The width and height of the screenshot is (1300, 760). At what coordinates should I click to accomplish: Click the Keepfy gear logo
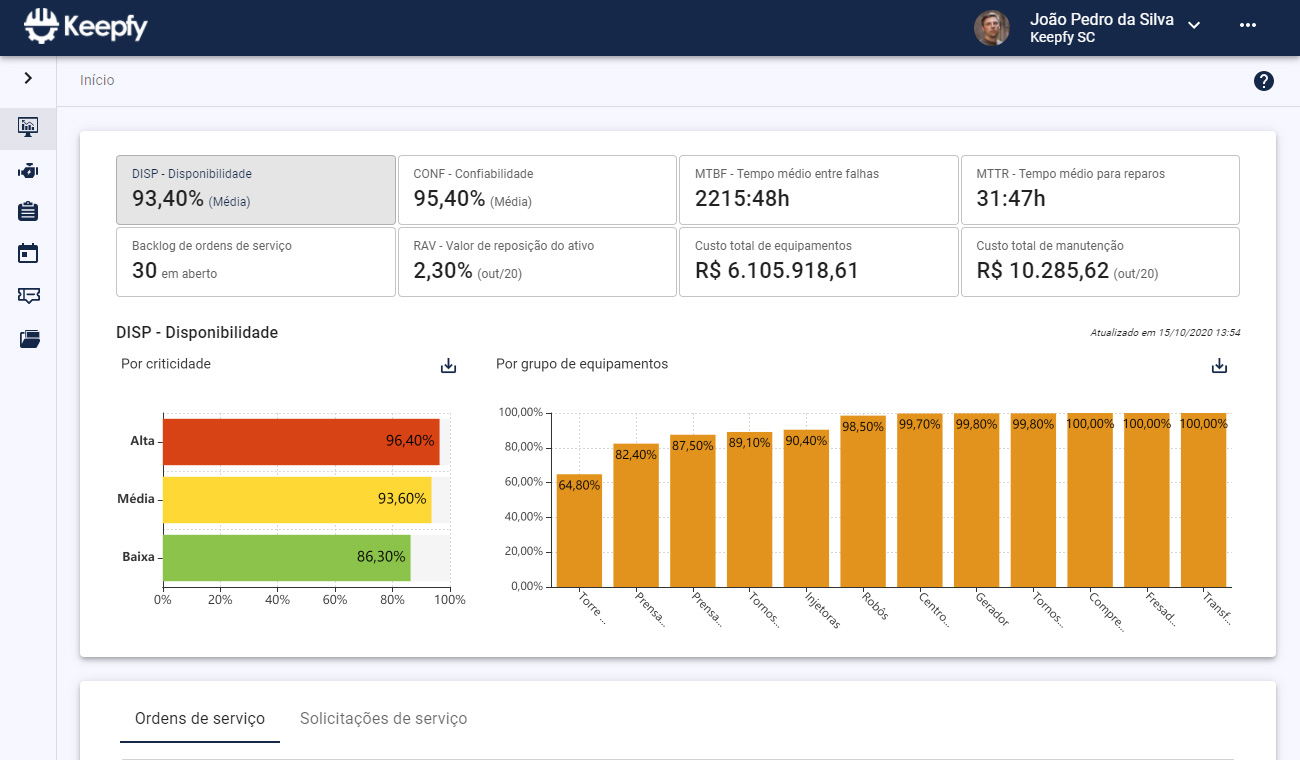(x=40, y=25)
